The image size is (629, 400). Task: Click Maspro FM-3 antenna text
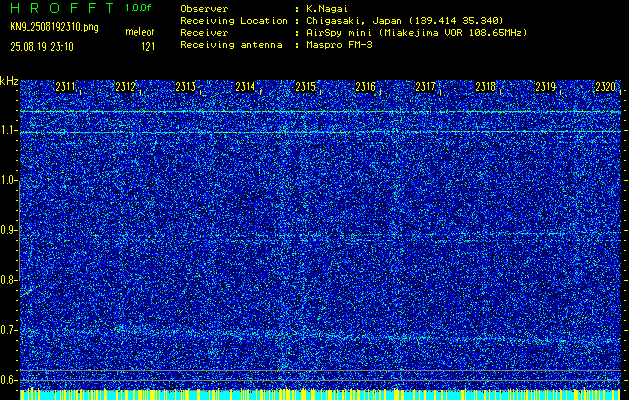pyautogui.click(x=339, y=45)
